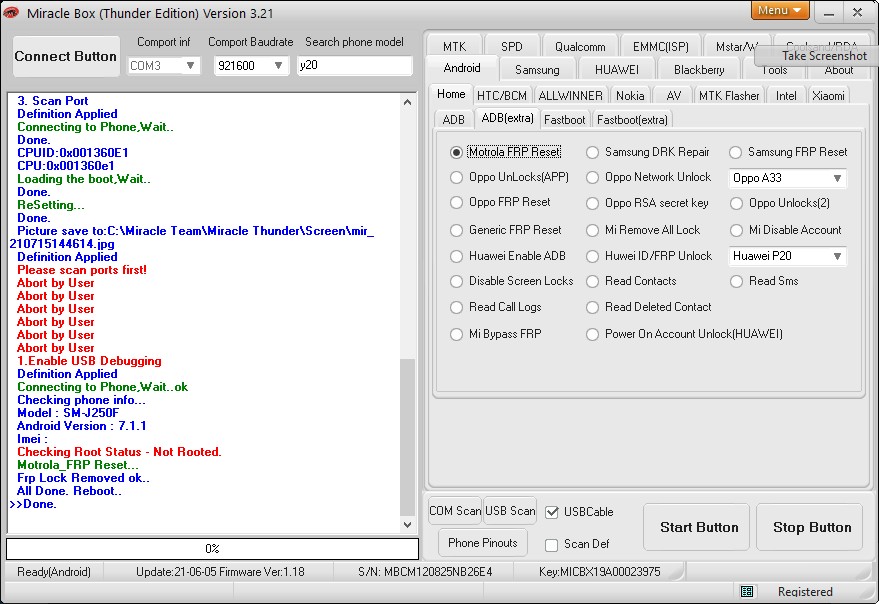Choose the Mi Bypass FRP option
Image resolution: width=879 pixels, height=604 pixels.
click(456, 334)
